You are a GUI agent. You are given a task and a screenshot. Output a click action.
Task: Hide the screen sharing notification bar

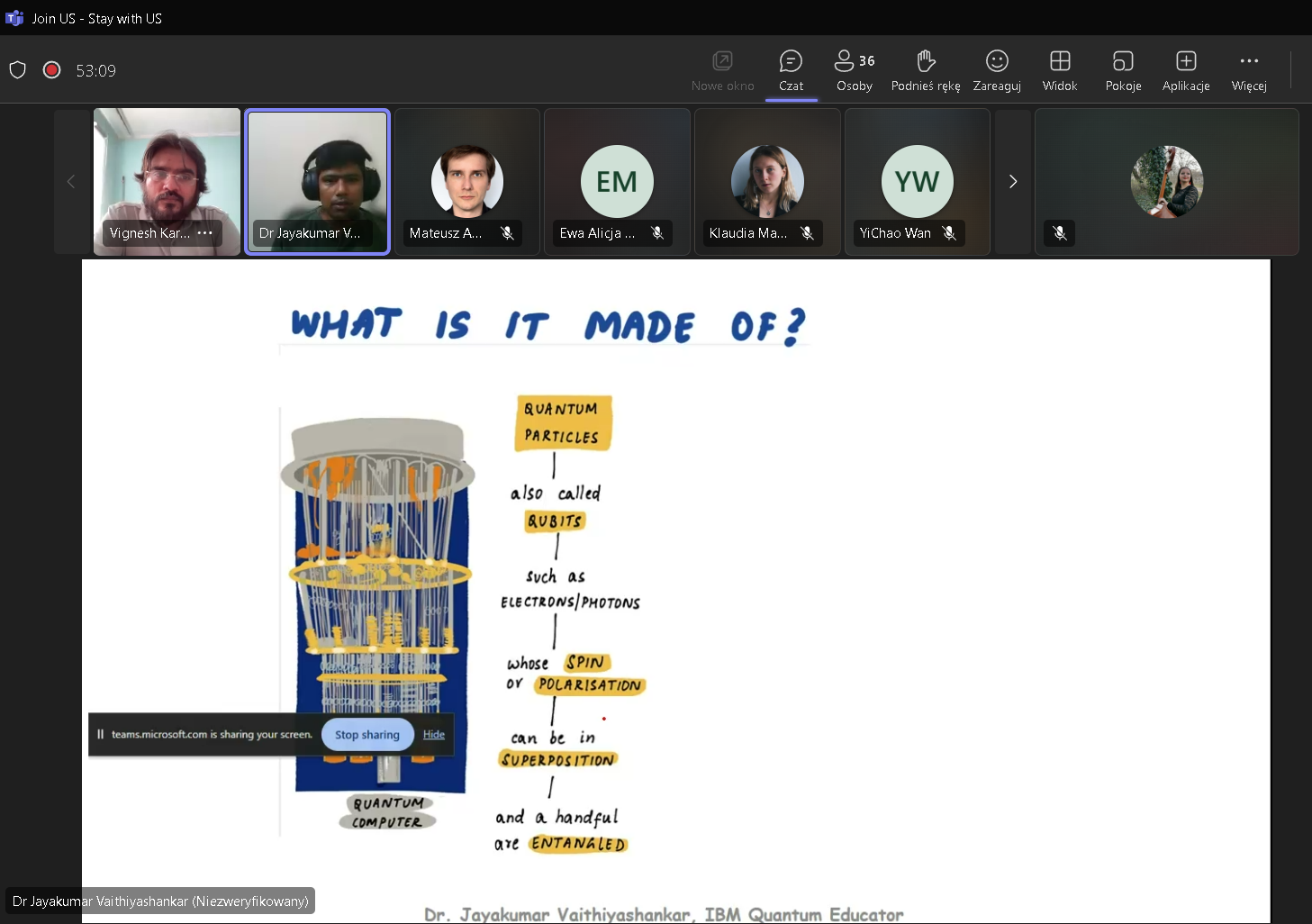tap(434, 735)
